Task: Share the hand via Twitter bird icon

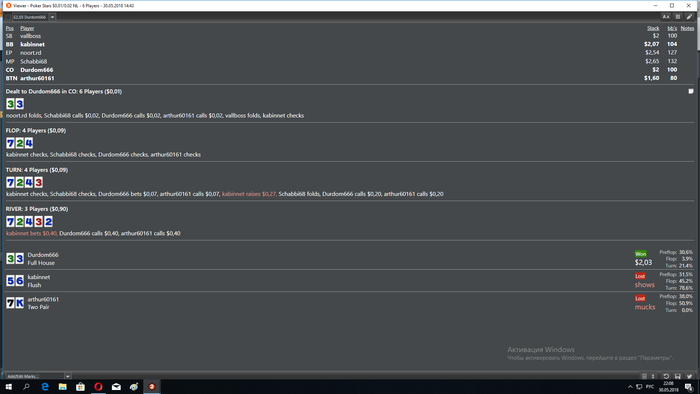Action: [x=689, y=376]
